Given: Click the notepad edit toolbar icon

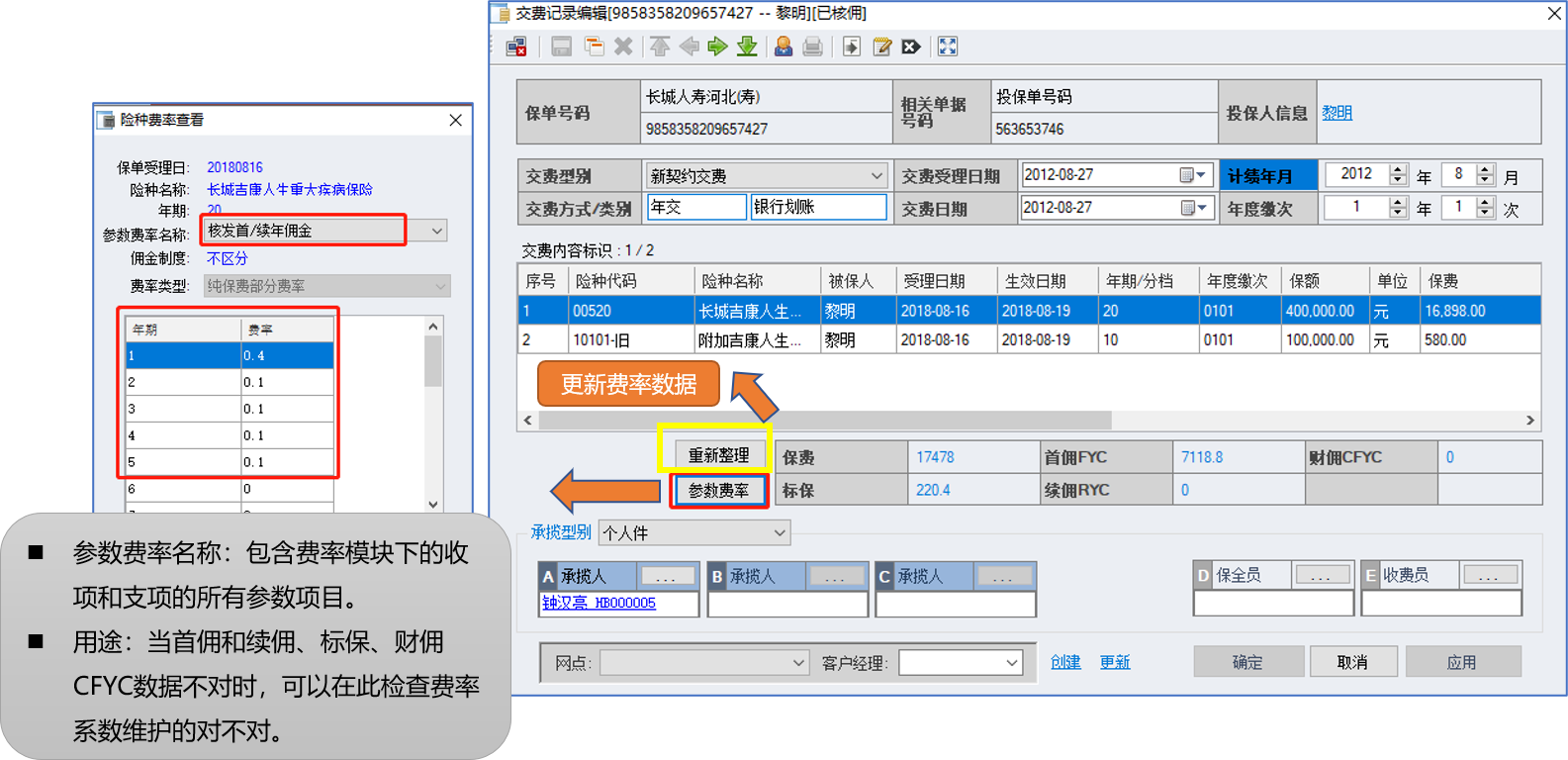Looking at the screenshot, I should coord(881,47).
